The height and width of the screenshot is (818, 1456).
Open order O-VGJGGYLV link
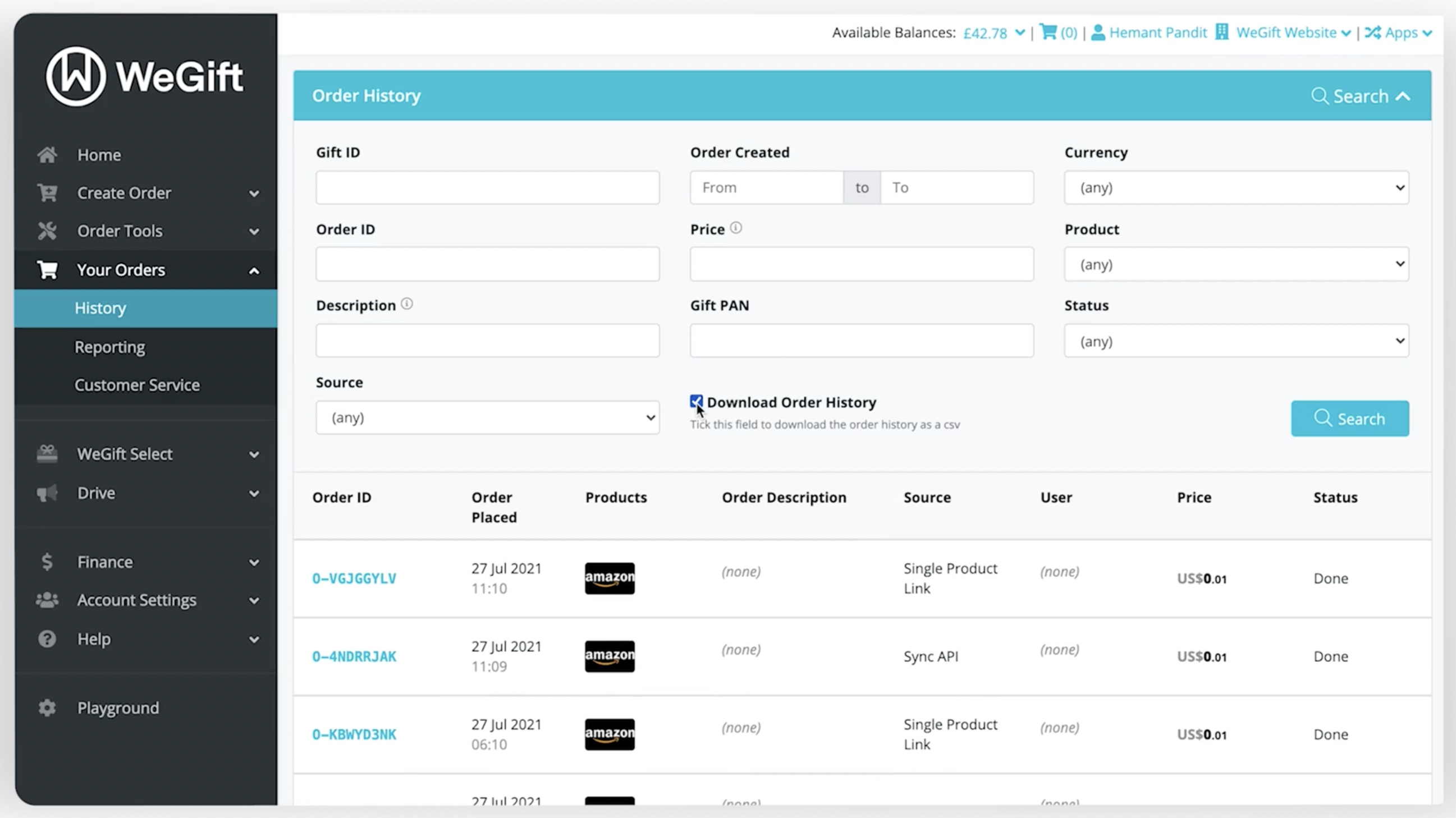(354, 578)
